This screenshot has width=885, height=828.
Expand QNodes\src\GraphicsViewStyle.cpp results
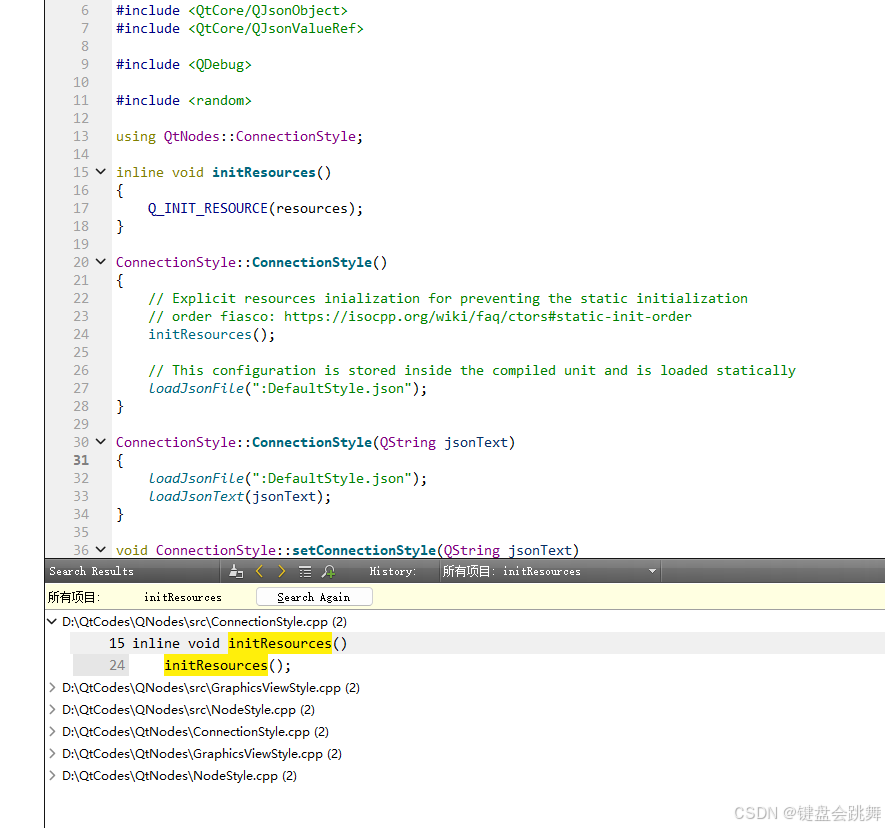[52, 687]
